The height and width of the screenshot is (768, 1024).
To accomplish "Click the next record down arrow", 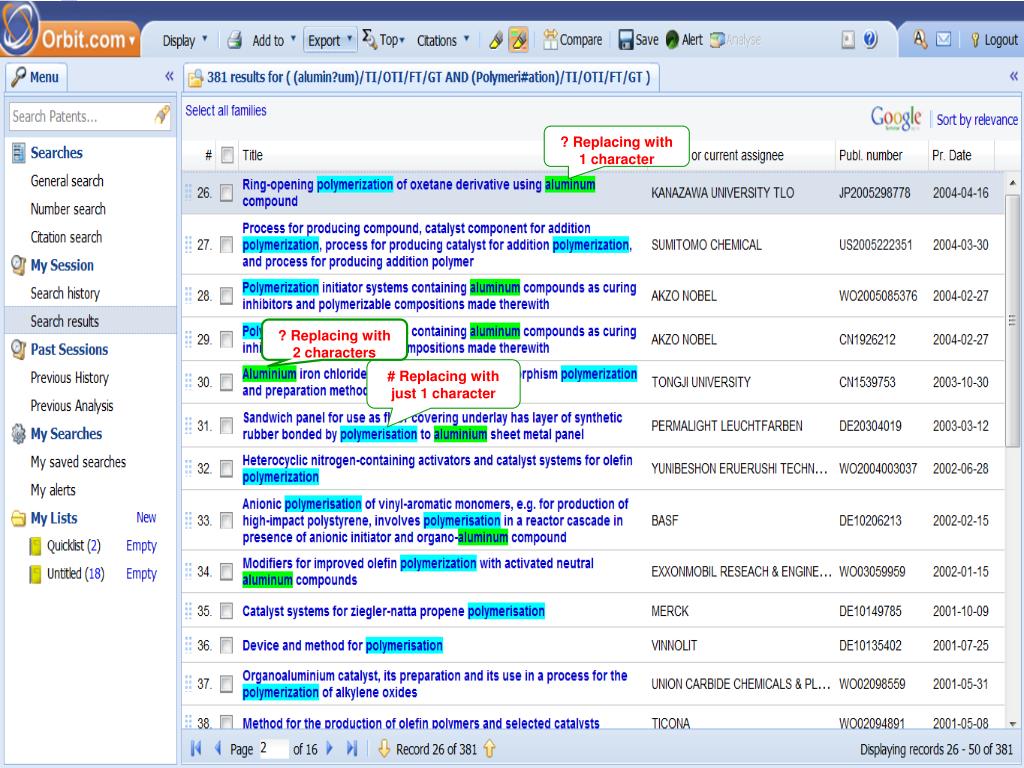I will tap(384, 748).
